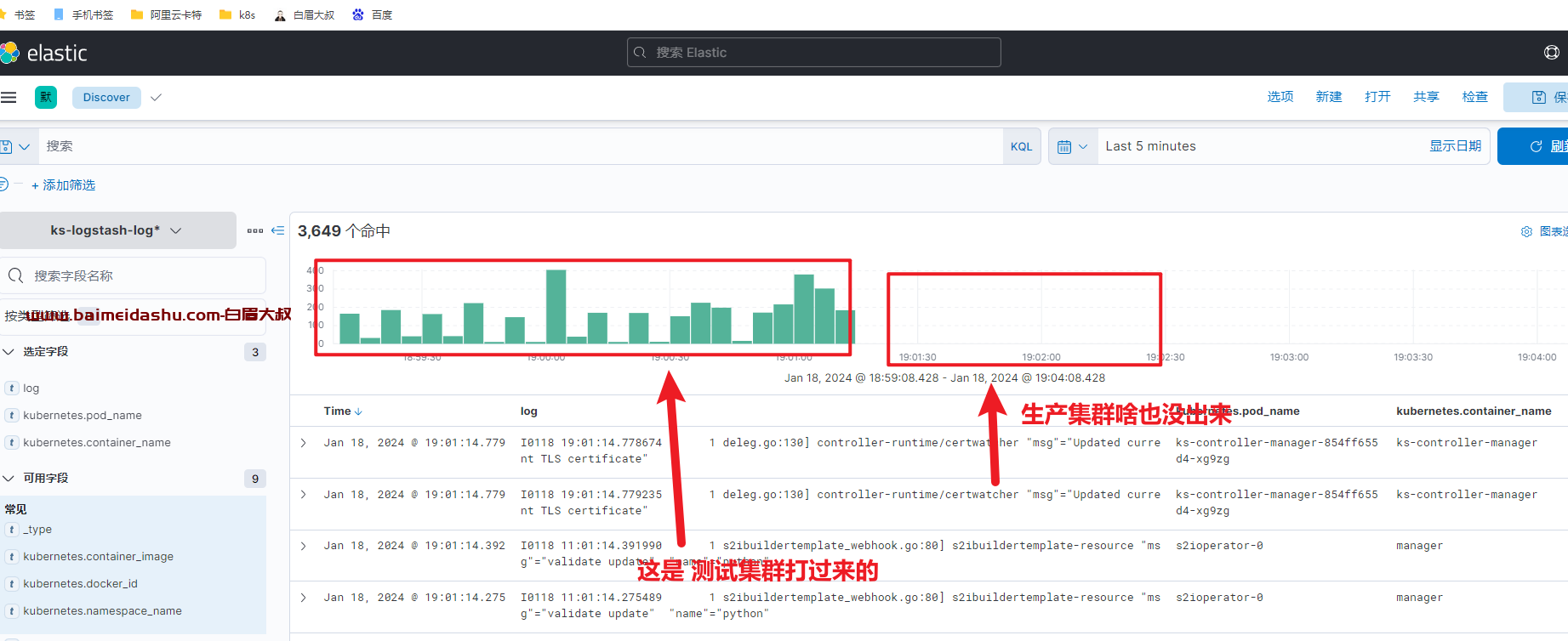Click the blue refresh button
Viewport: 1568px width, 641px height.
point(1534,146)
